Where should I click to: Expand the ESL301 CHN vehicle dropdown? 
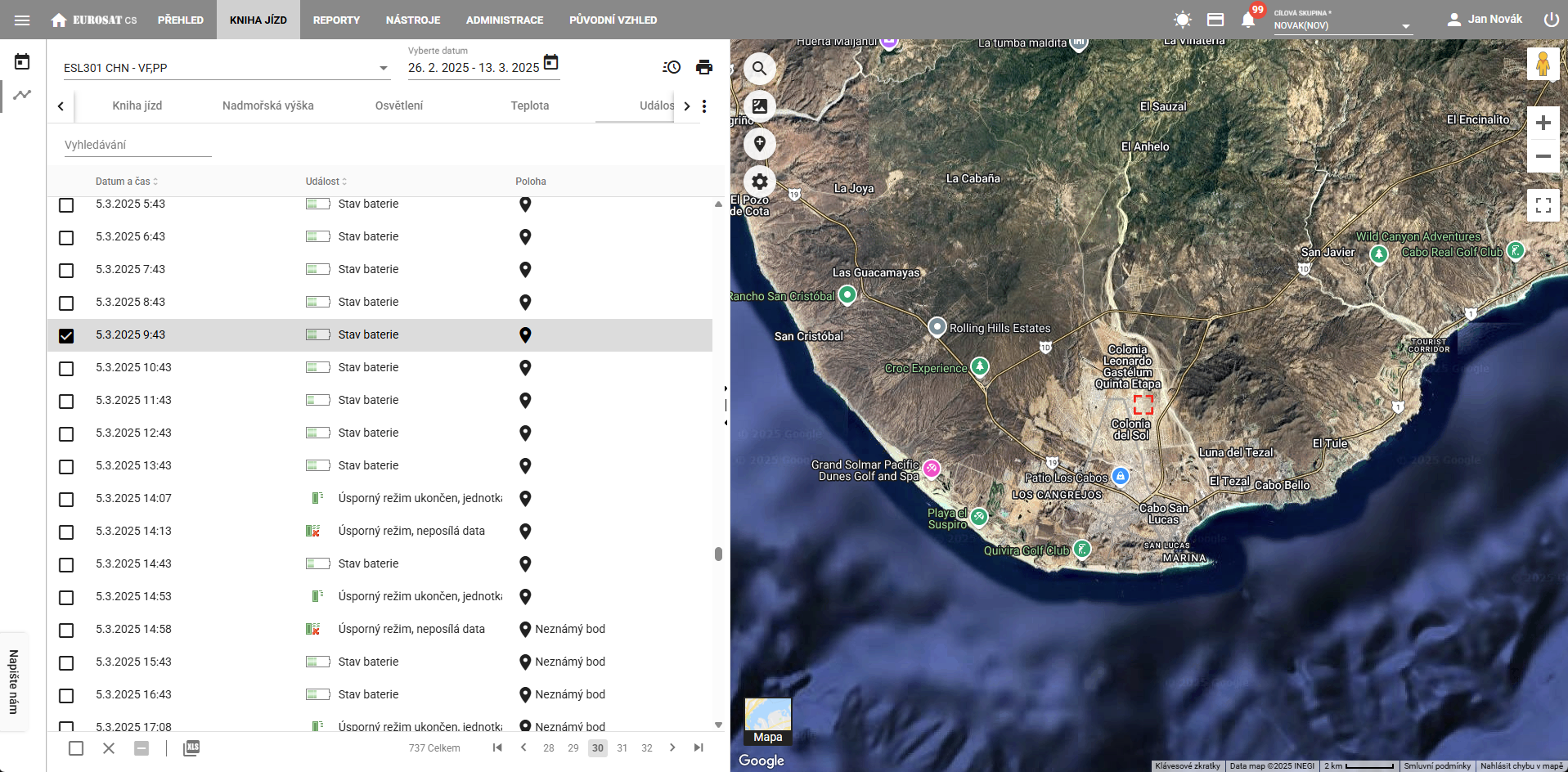click(383, 68)
